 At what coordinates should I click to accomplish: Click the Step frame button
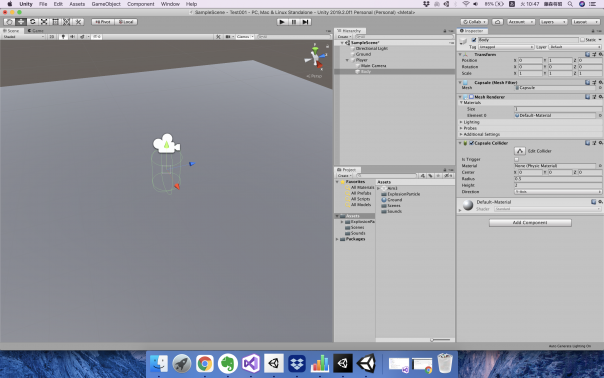tap(305, 22)
